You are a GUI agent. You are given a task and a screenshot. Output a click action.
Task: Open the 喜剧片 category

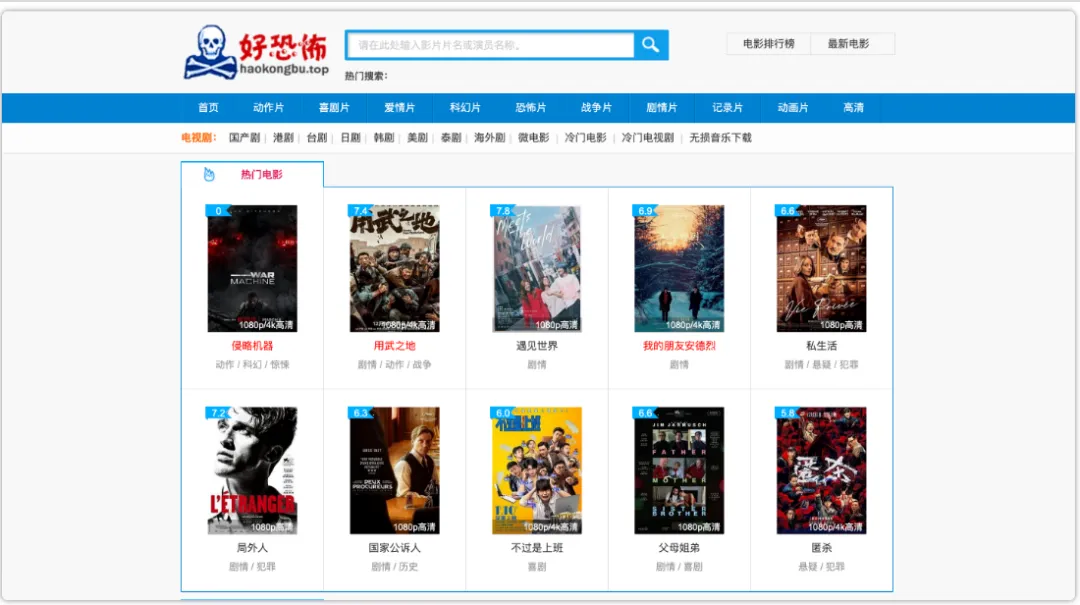[x=334, y=107]
